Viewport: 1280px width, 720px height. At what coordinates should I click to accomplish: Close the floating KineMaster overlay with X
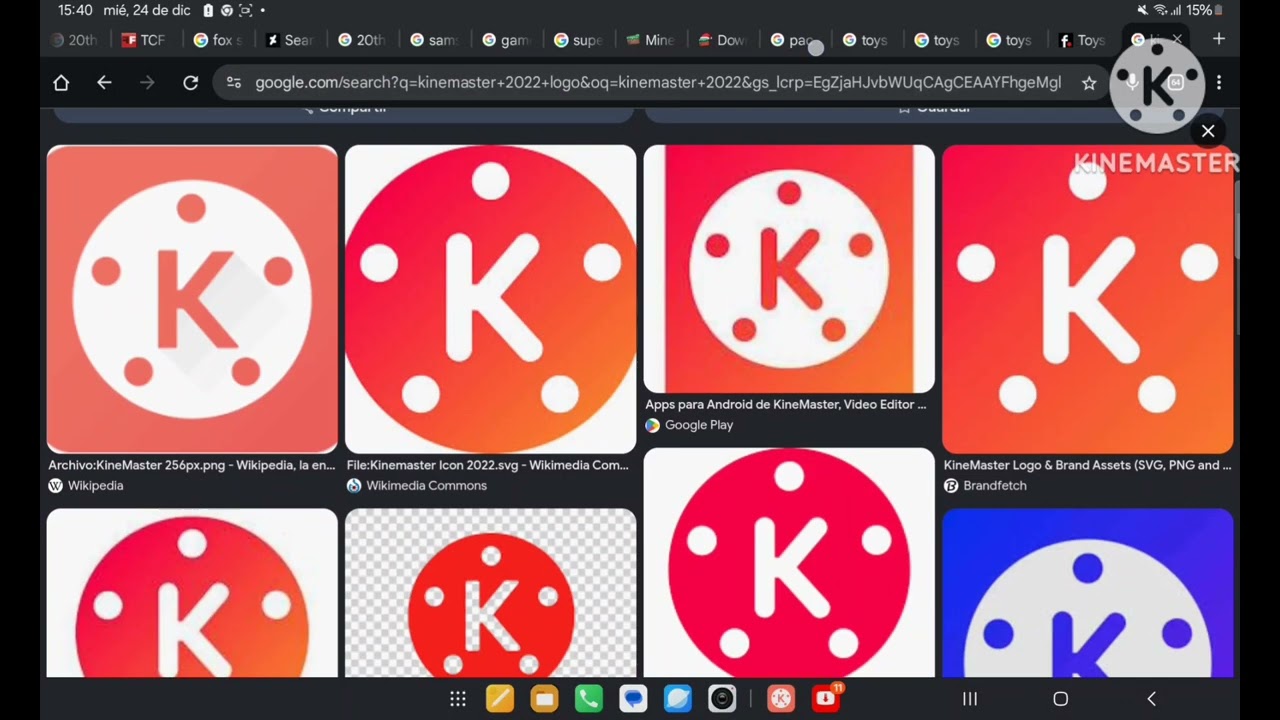(x=1208, y=131)
